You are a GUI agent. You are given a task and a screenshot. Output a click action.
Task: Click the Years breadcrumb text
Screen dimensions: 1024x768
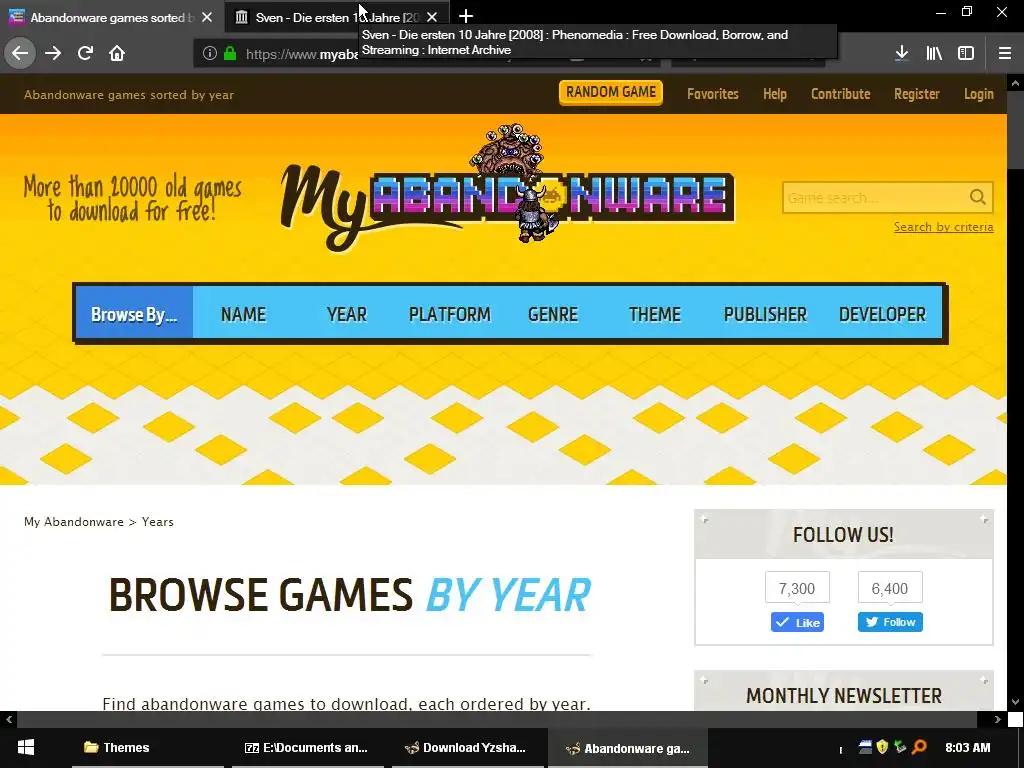(157, 522)
